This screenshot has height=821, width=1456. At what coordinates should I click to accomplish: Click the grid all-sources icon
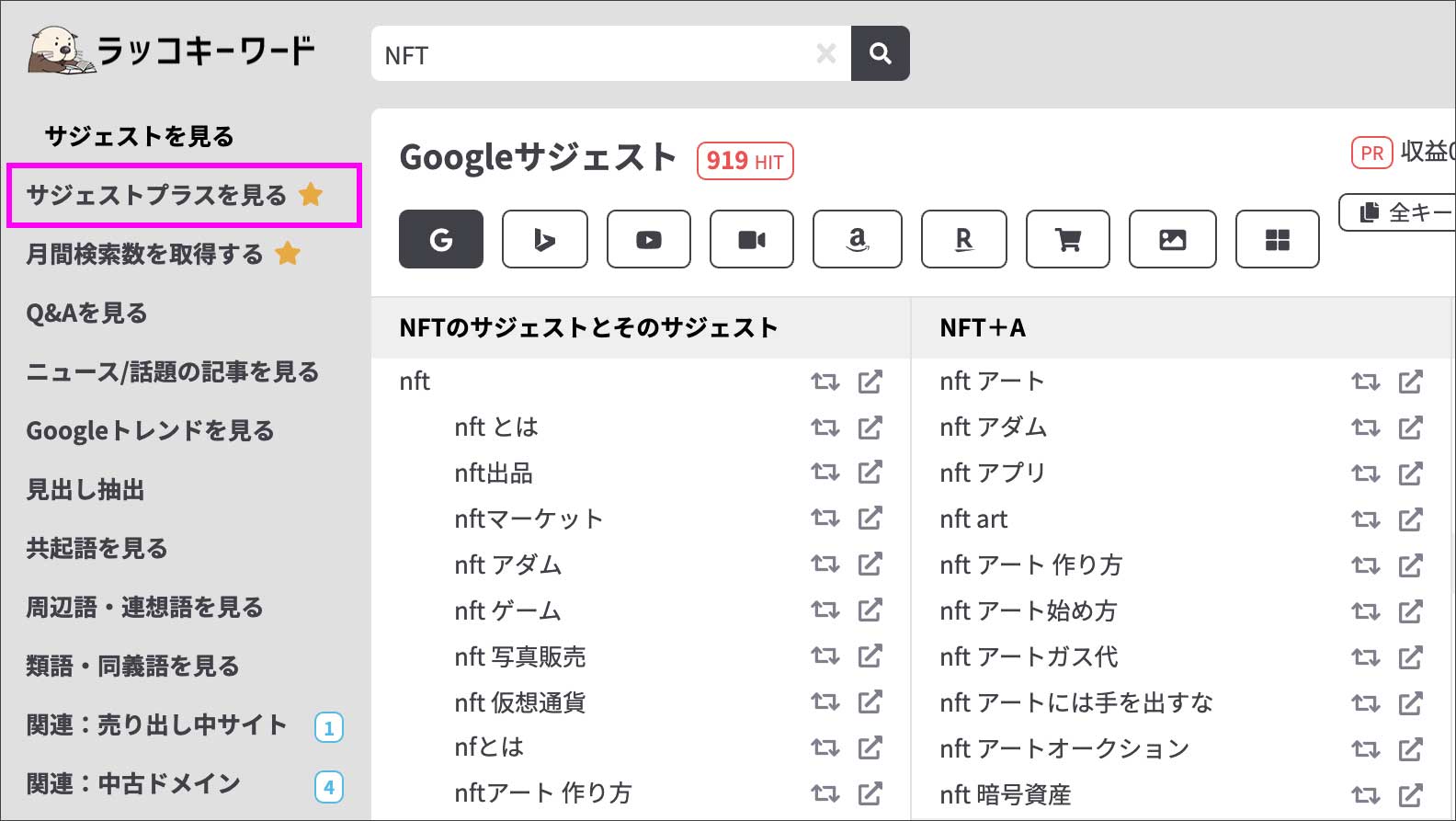1277,239
